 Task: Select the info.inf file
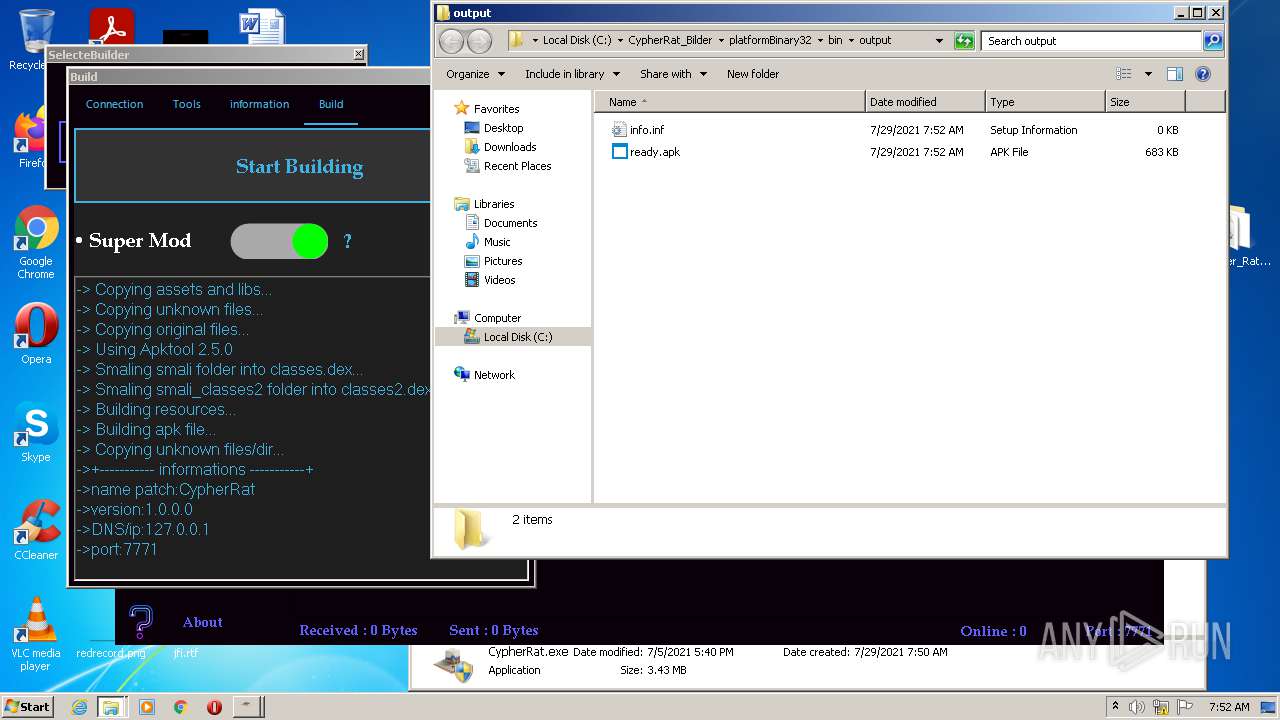[x=647, y=130]
